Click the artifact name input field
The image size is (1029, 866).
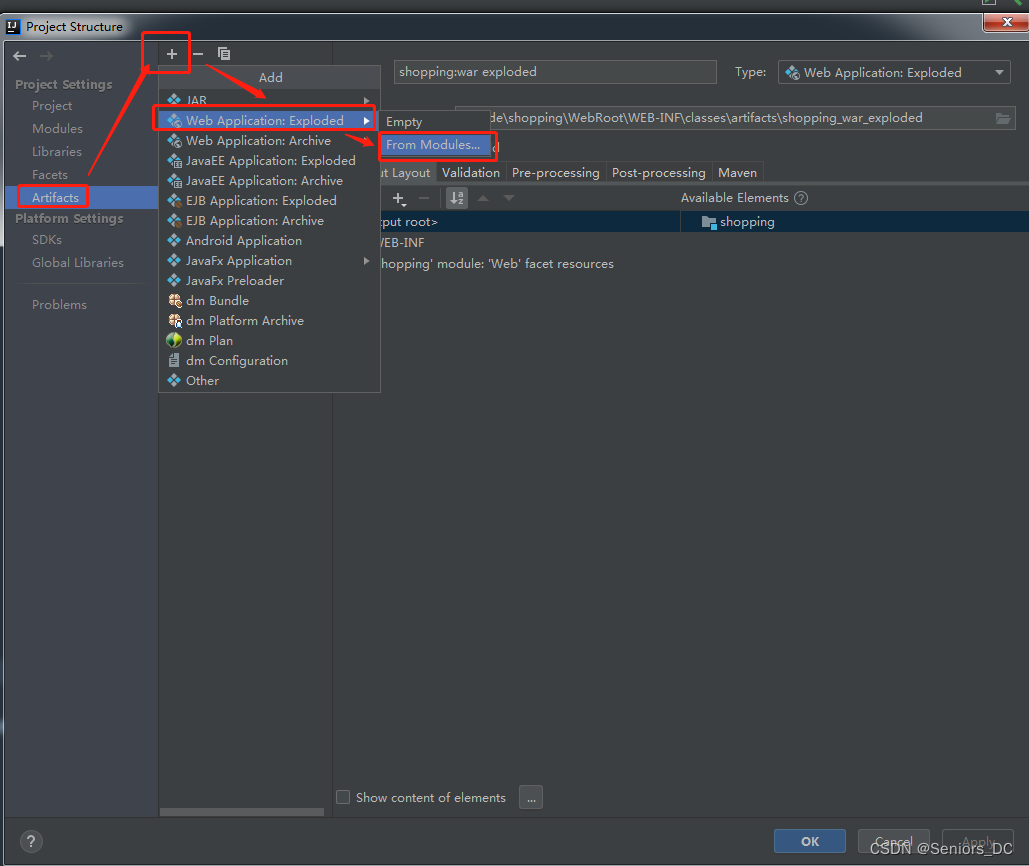[x=555, y=72]
